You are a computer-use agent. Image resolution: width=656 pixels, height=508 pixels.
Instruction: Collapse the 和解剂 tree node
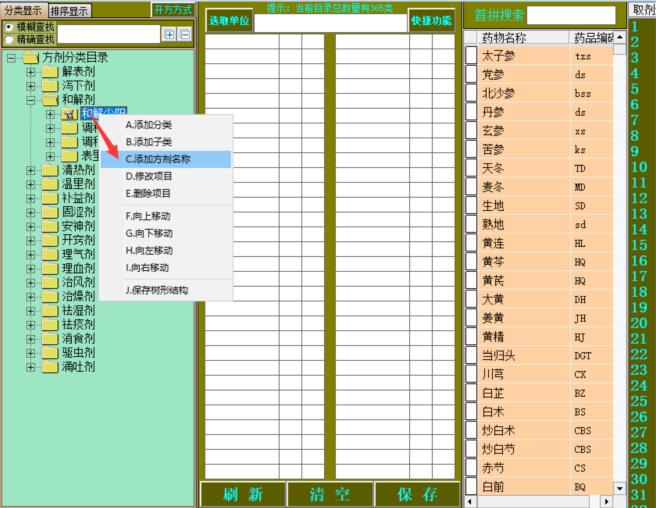tap(31, 100)
